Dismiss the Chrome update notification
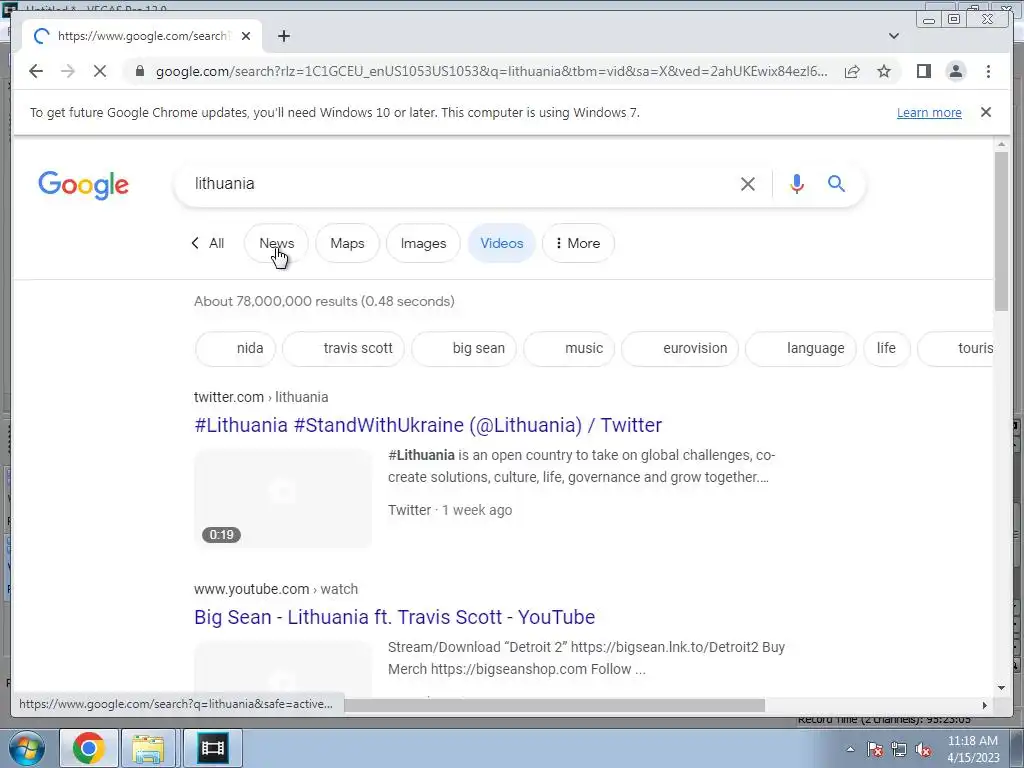Image resolution: width=1024 pixels, height=768 pixels. pos(986,112)
